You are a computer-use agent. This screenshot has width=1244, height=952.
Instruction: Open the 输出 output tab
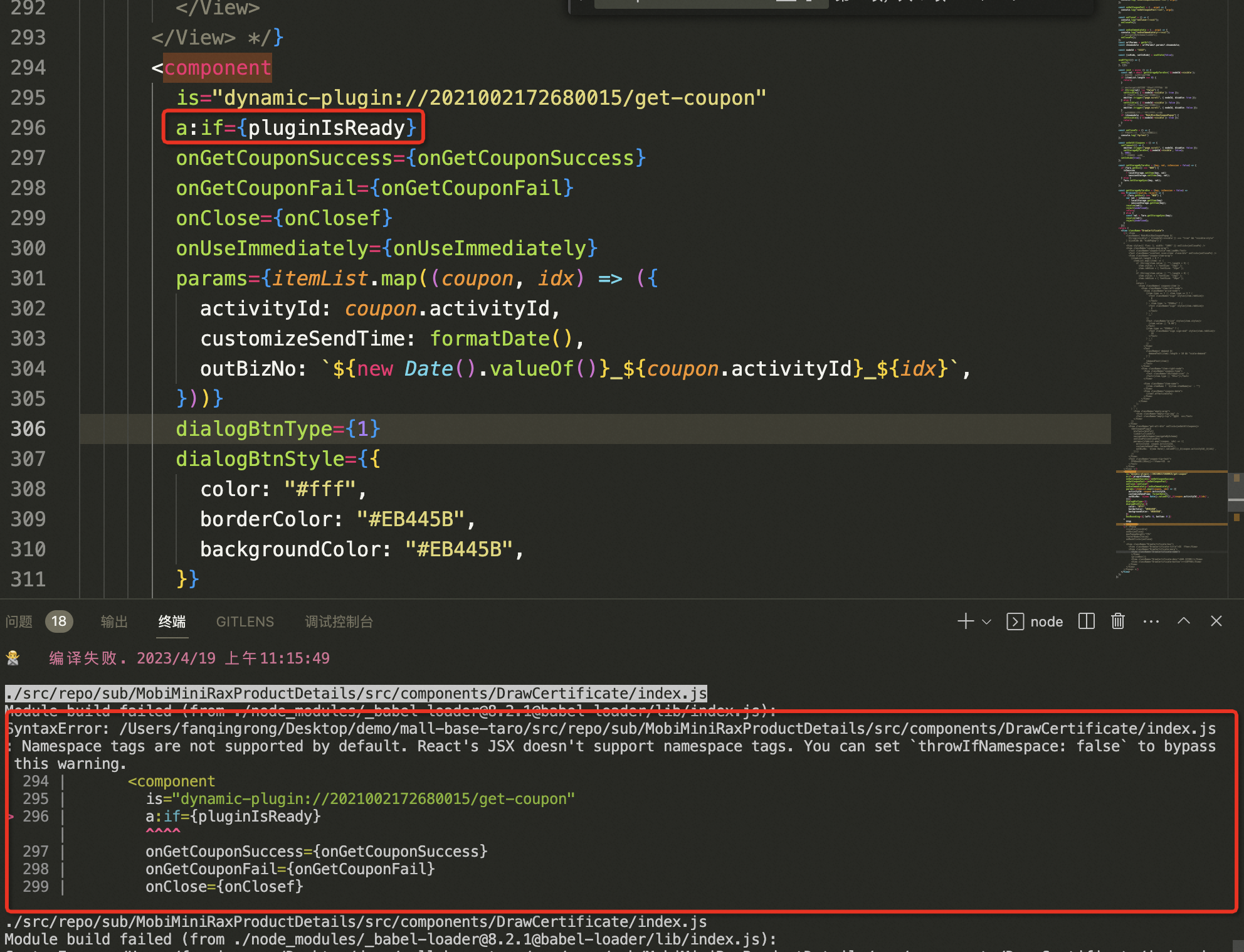[114, 621]
